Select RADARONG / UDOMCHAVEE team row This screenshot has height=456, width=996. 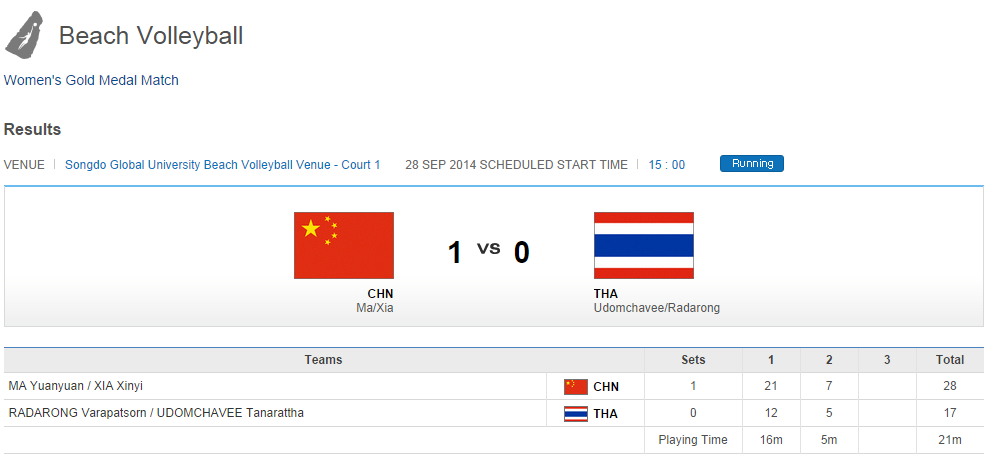(156, 413)
